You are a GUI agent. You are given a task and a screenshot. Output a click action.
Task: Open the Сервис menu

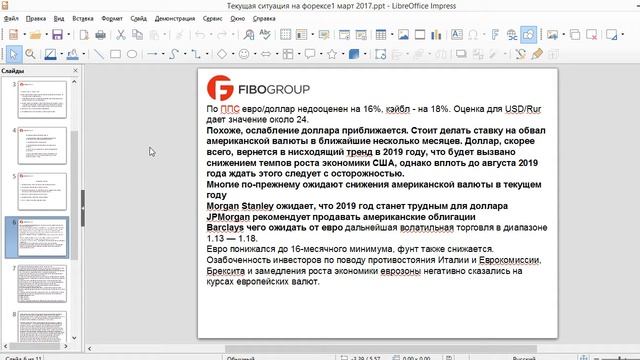[x=212, y=19]
